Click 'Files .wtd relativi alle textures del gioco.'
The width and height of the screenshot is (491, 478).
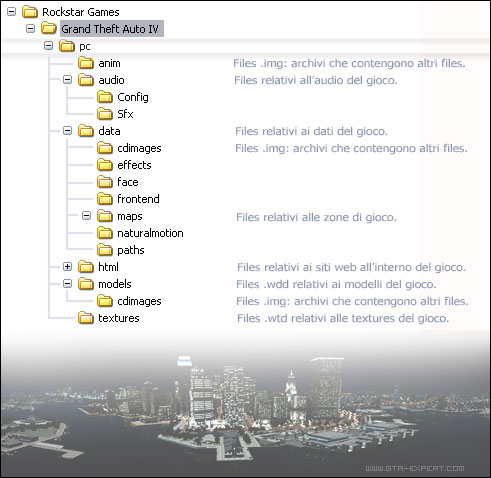tap(343, 318)
